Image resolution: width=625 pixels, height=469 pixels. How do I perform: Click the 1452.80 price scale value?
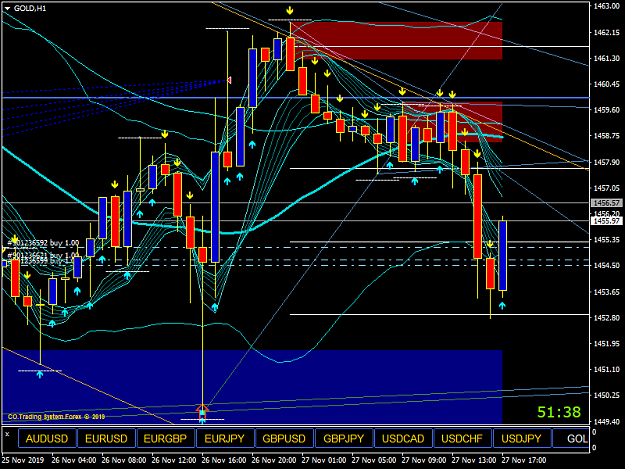pos(607,318)
